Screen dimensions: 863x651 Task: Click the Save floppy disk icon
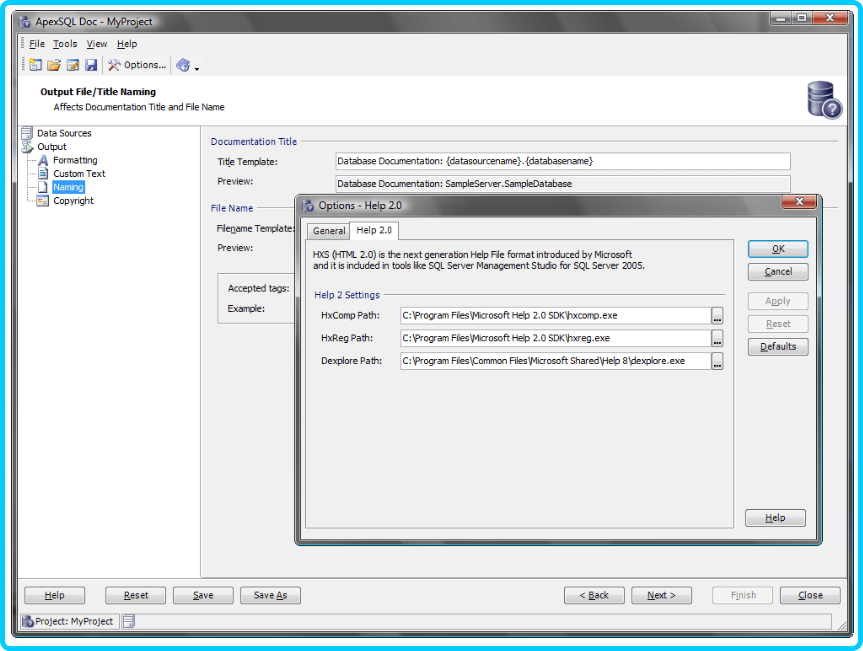click(x=91, y=65)
